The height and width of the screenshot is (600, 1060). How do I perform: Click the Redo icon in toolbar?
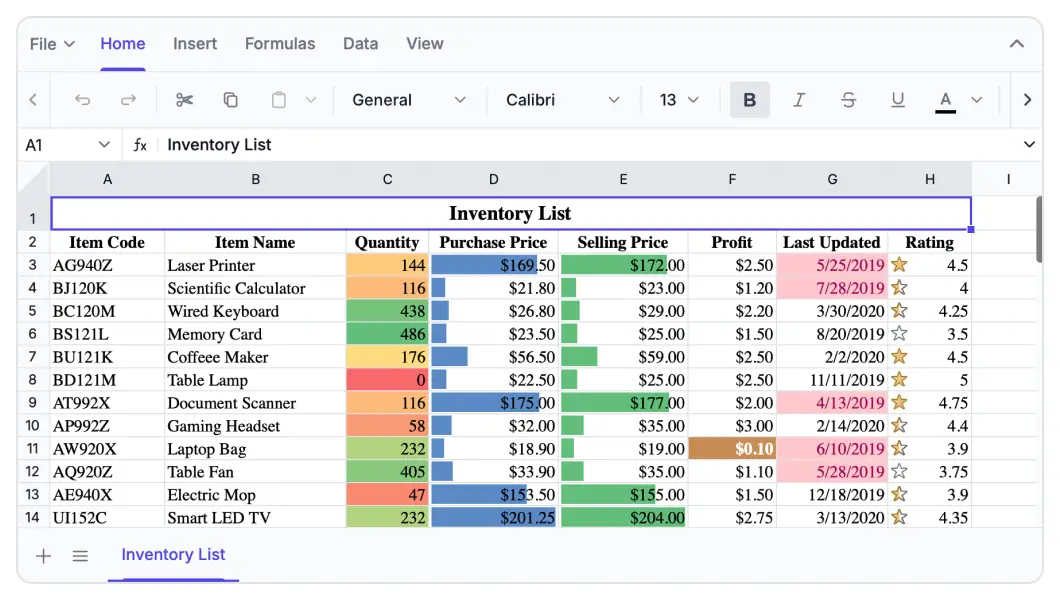tap(129, 100)
